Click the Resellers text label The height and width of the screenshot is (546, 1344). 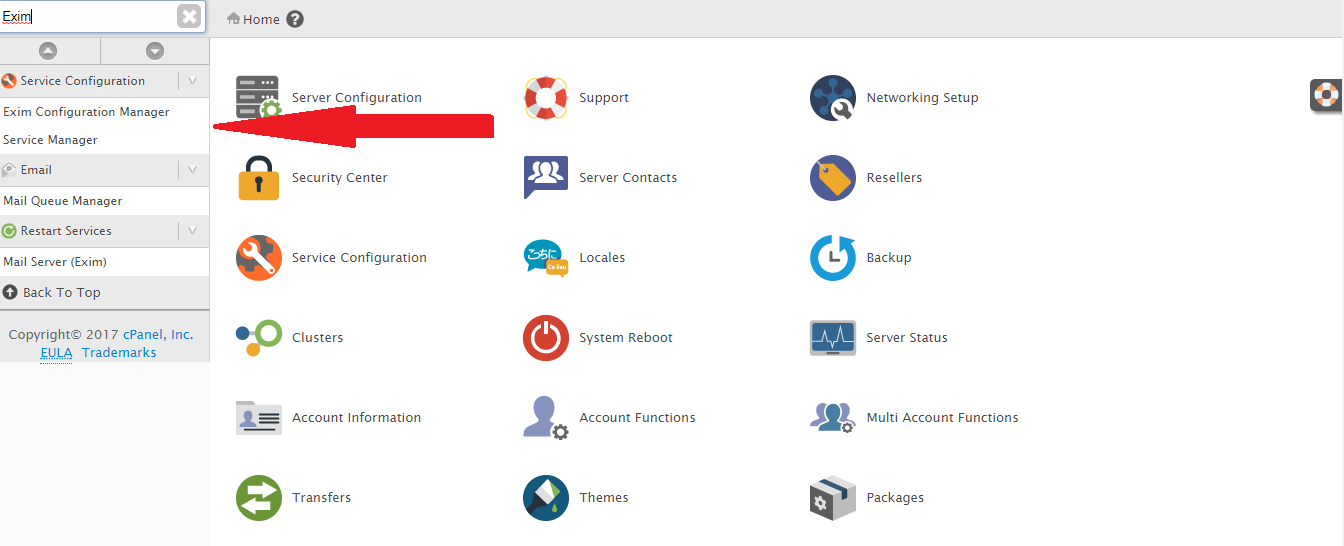894,178
